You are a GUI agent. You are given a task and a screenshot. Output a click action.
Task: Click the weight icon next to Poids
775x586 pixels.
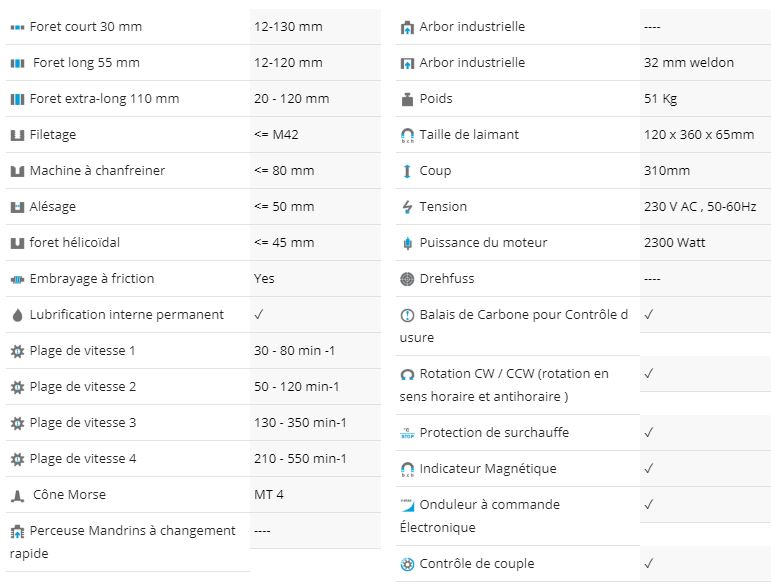click(x=407, y=99)
